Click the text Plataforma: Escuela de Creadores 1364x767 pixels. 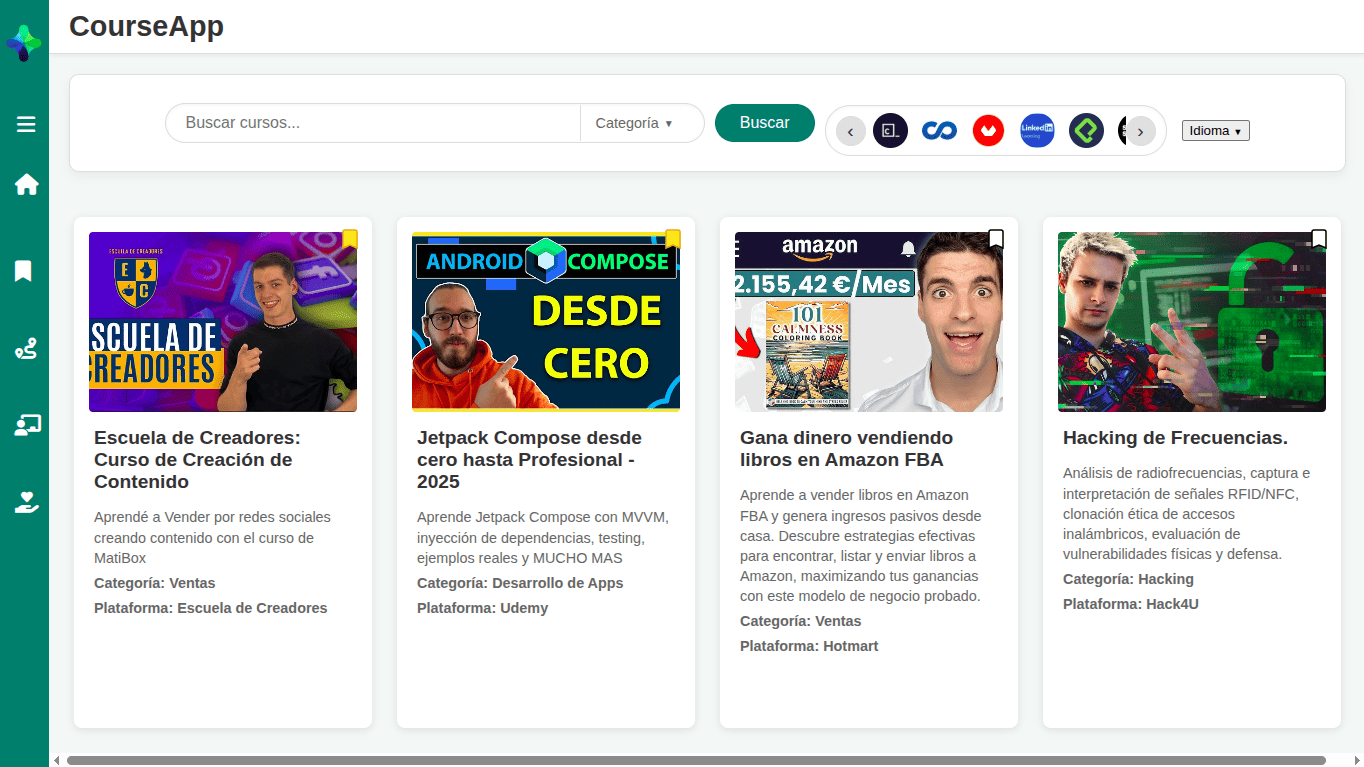(211, 608)
